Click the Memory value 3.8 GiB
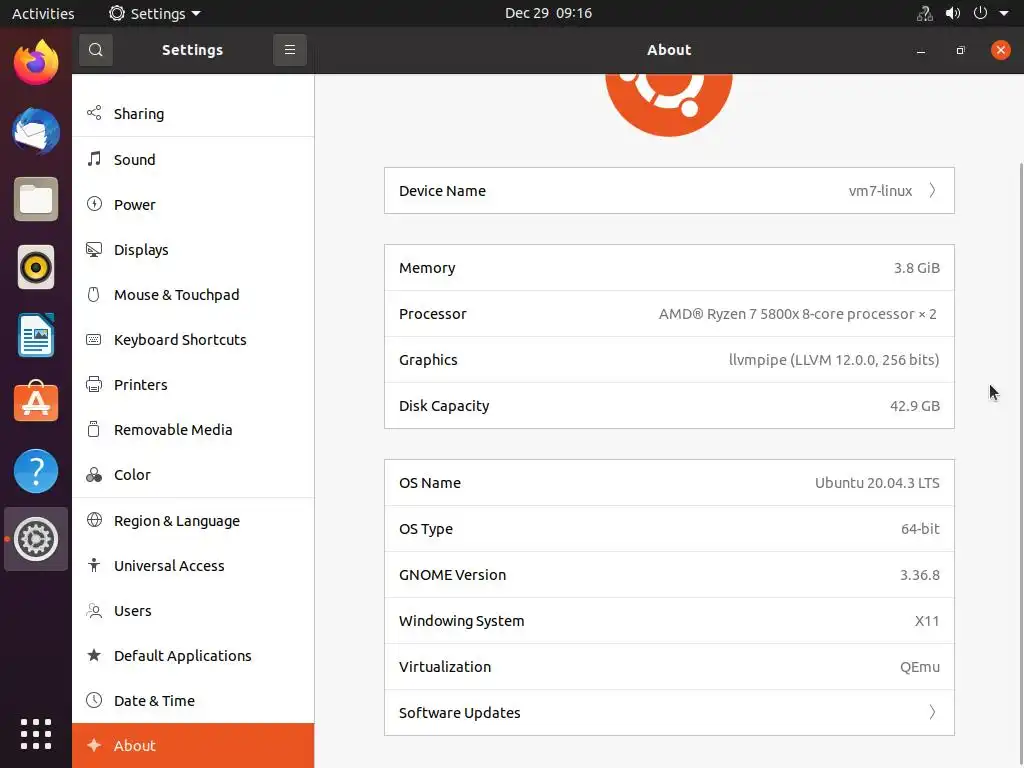Image resolution: width=1024 pixels, height=768 pixels. point(916,268)
